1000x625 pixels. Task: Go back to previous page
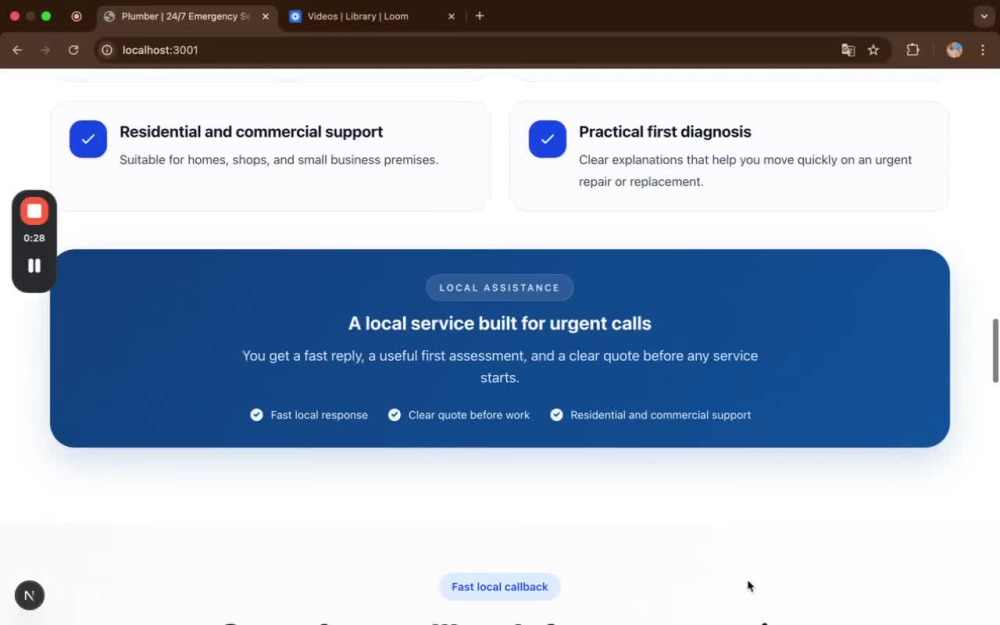coord(17,50)
